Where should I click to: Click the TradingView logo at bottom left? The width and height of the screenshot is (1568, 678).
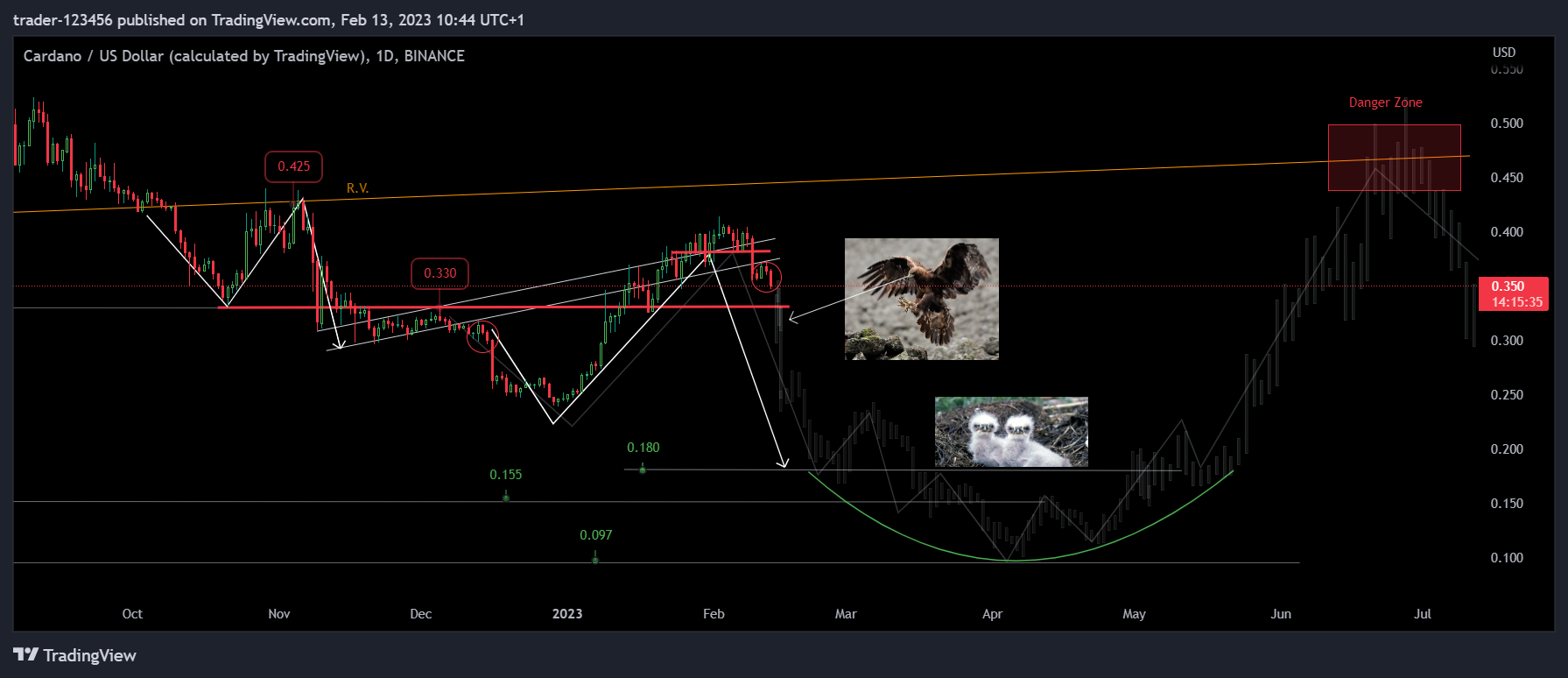click(74, 655)
